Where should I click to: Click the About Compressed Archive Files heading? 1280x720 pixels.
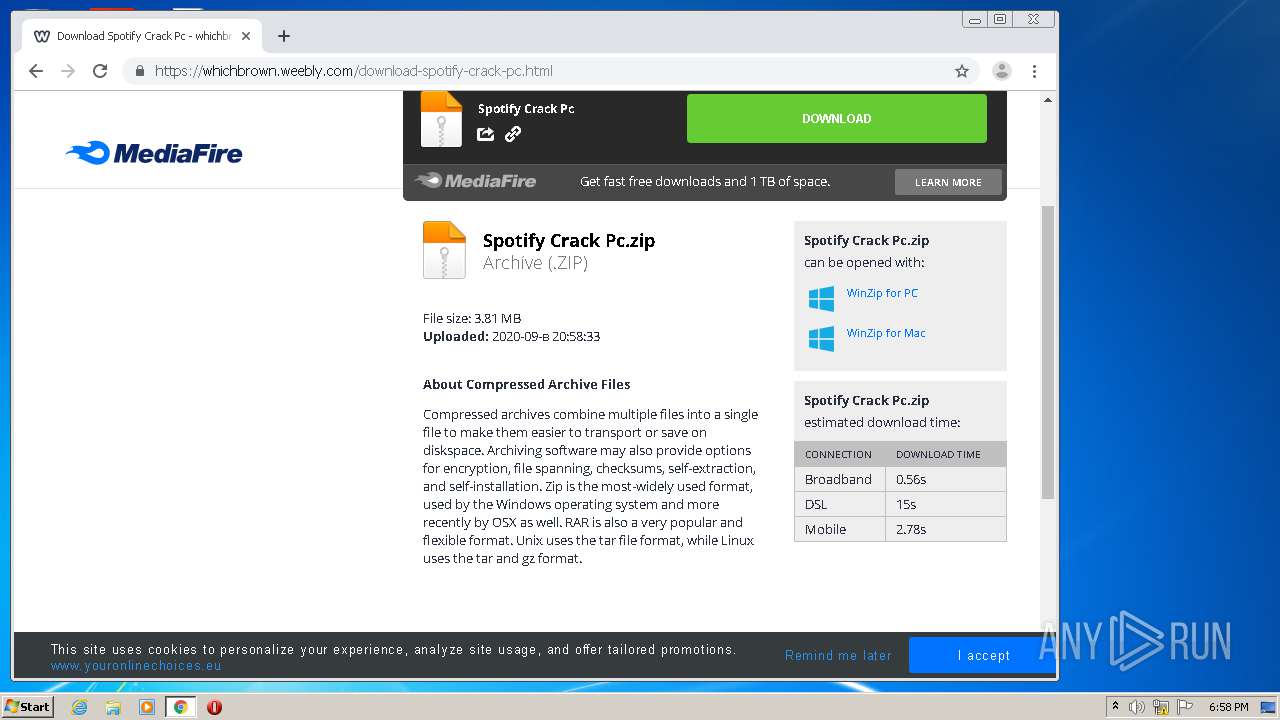(x=526, y=384)
